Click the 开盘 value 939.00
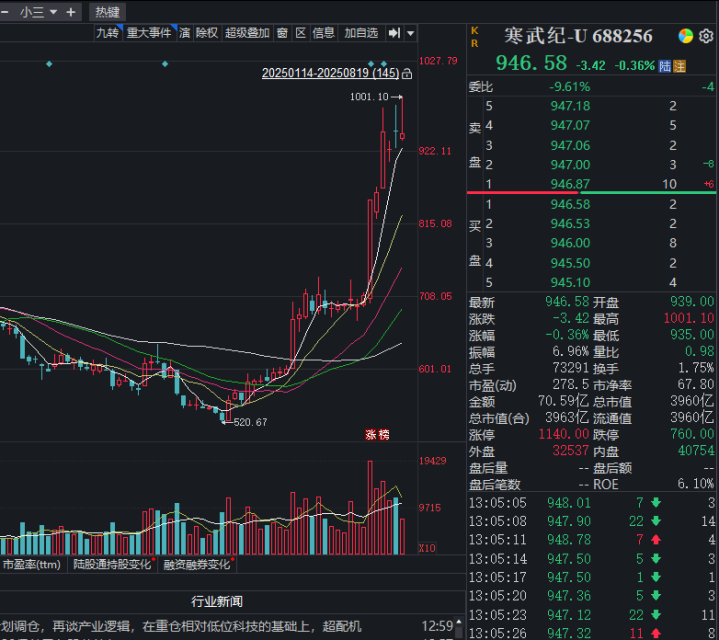The height and width of the screenshot is (640, 719). click(692, 302)
